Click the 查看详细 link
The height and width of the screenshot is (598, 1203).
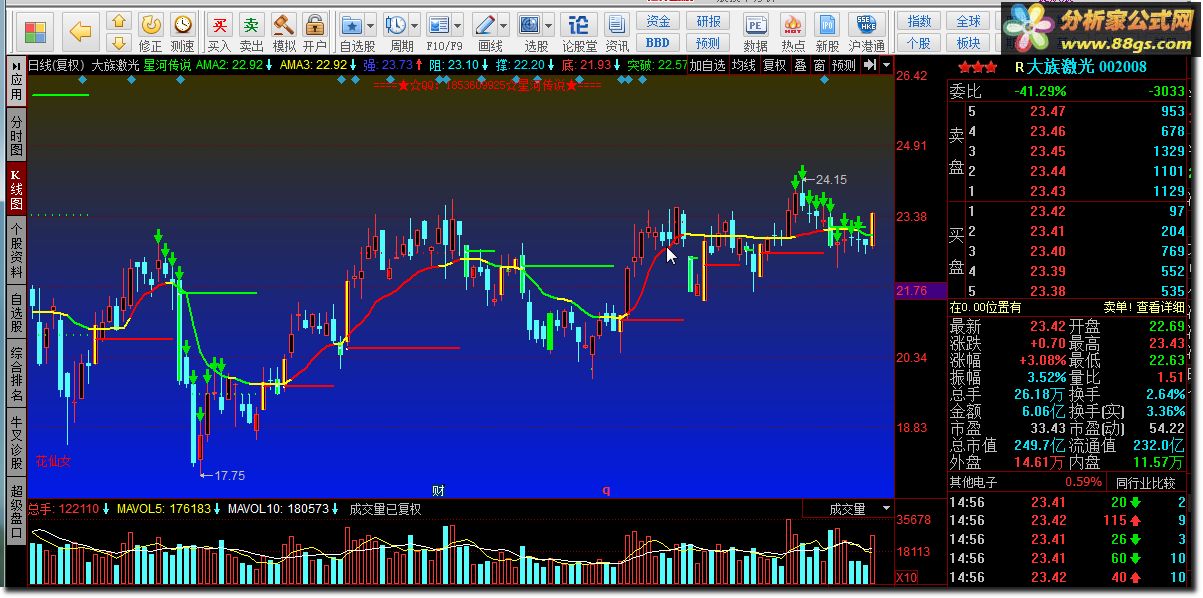(1161, 308)
